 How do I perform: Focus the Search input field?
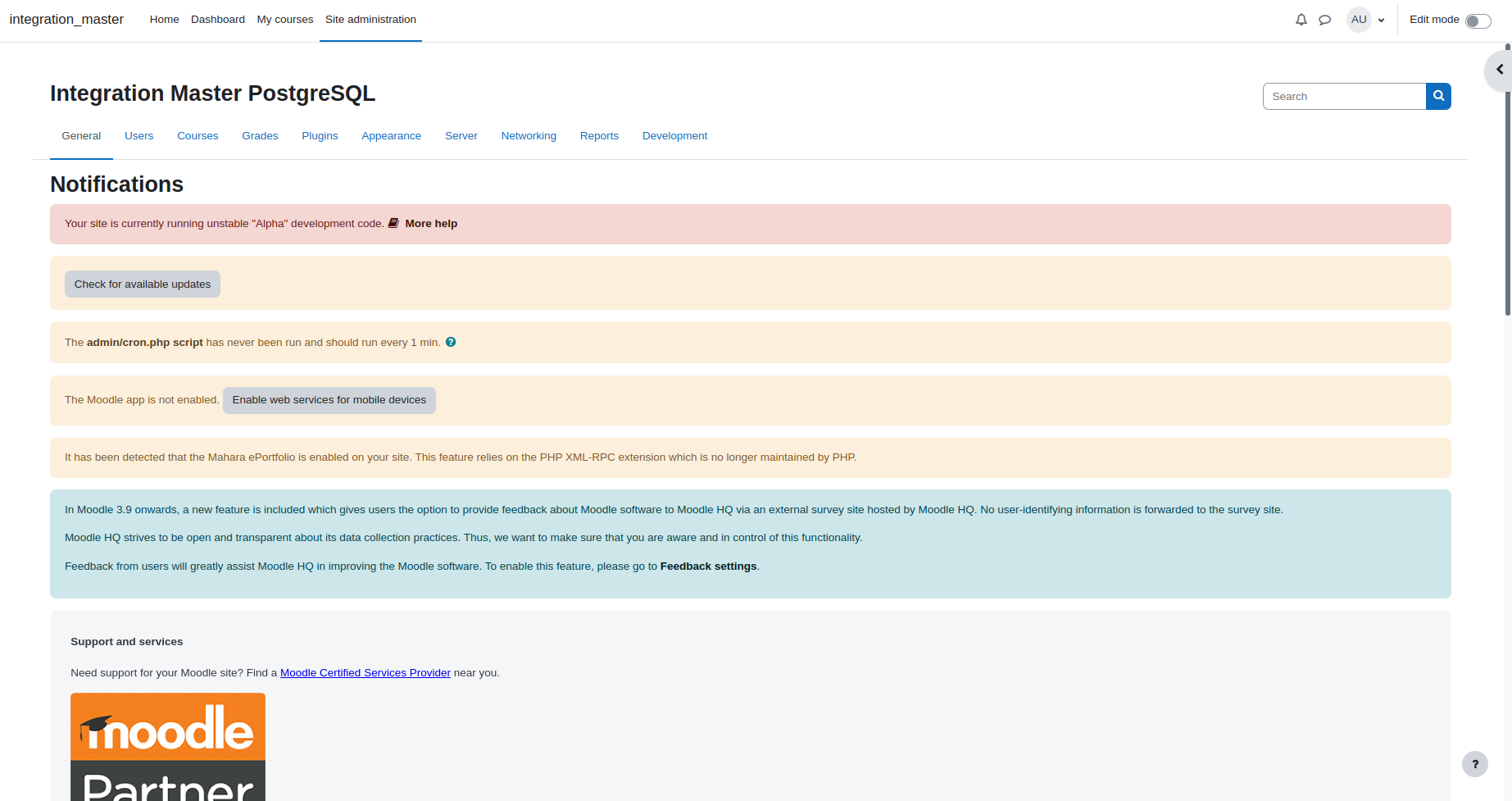tap(1344, 96)
